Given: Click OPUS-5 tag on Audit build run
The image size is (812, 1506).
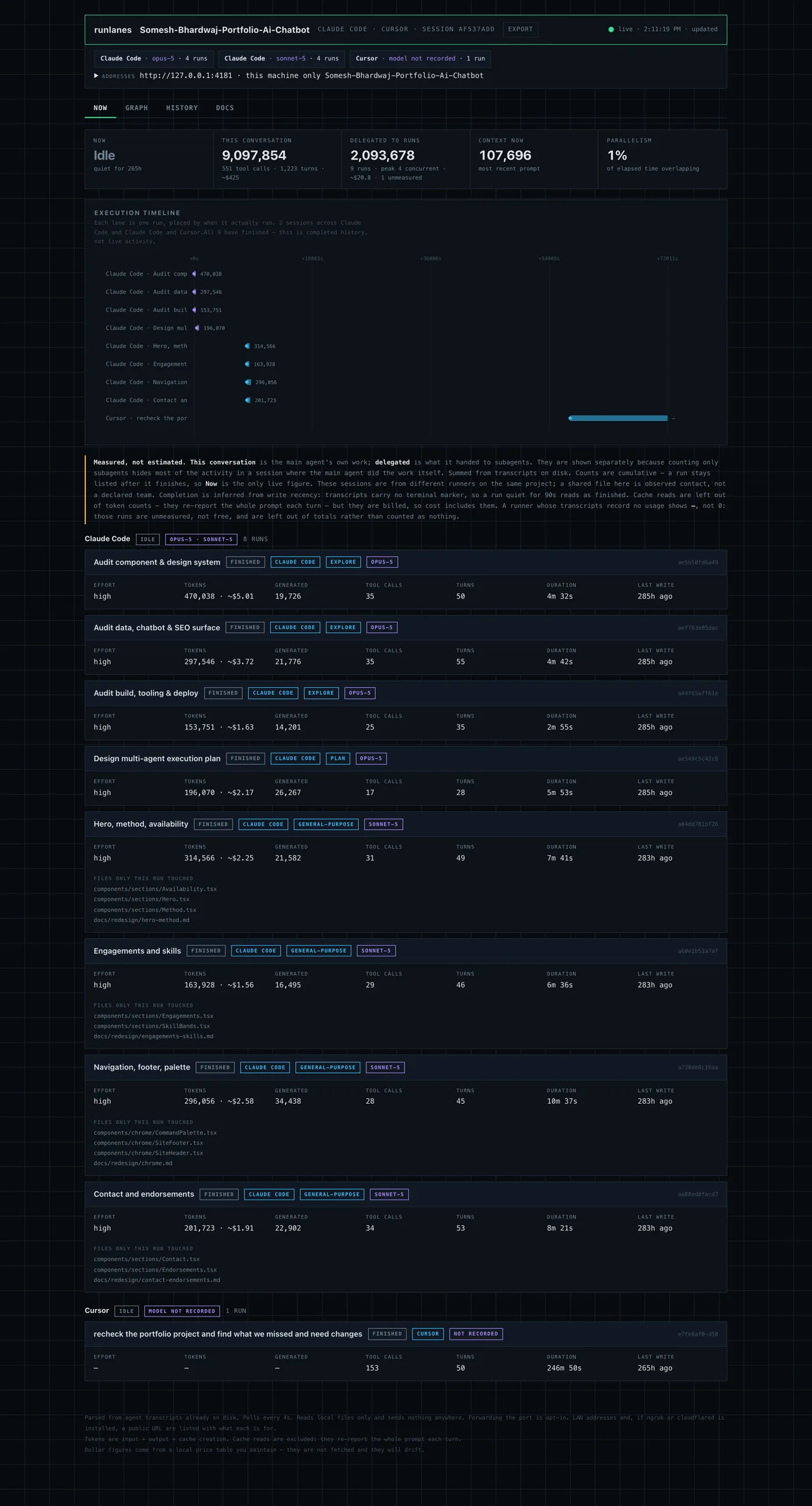Looking at the screenshot, I should [x=360, y=694].
